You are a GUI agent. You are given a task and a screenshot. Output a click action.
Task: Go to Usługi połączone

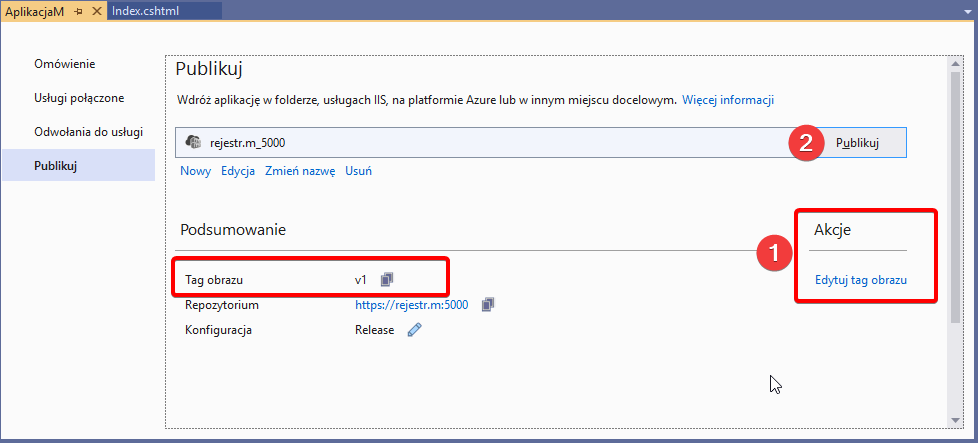click(x=79, y=98)
